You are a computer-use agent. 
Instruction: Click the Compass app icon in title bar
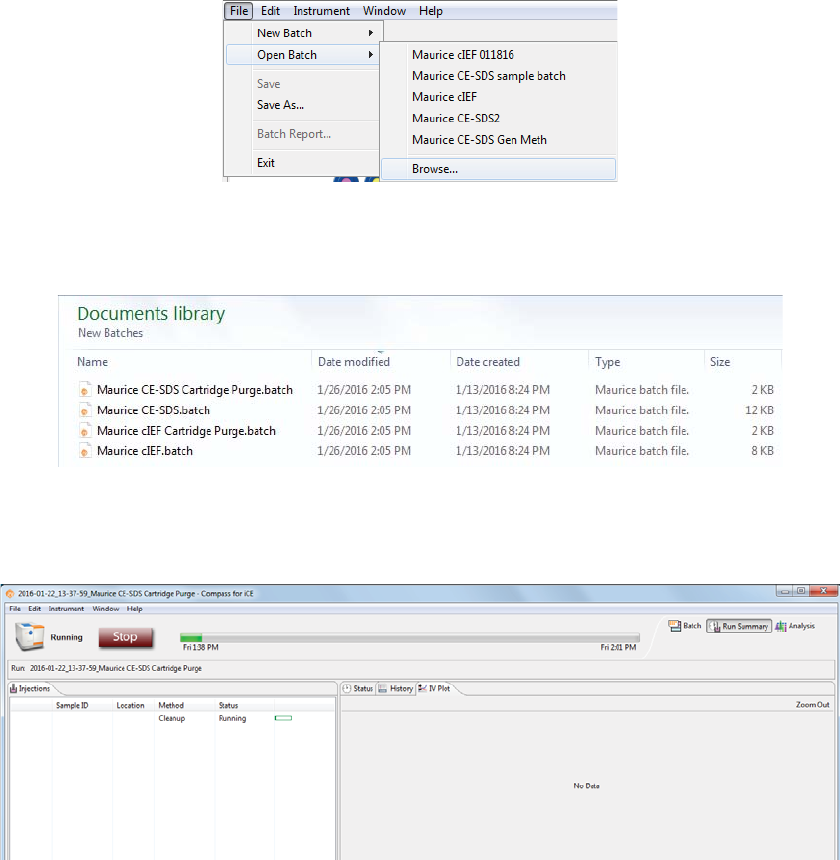[9, 593]
